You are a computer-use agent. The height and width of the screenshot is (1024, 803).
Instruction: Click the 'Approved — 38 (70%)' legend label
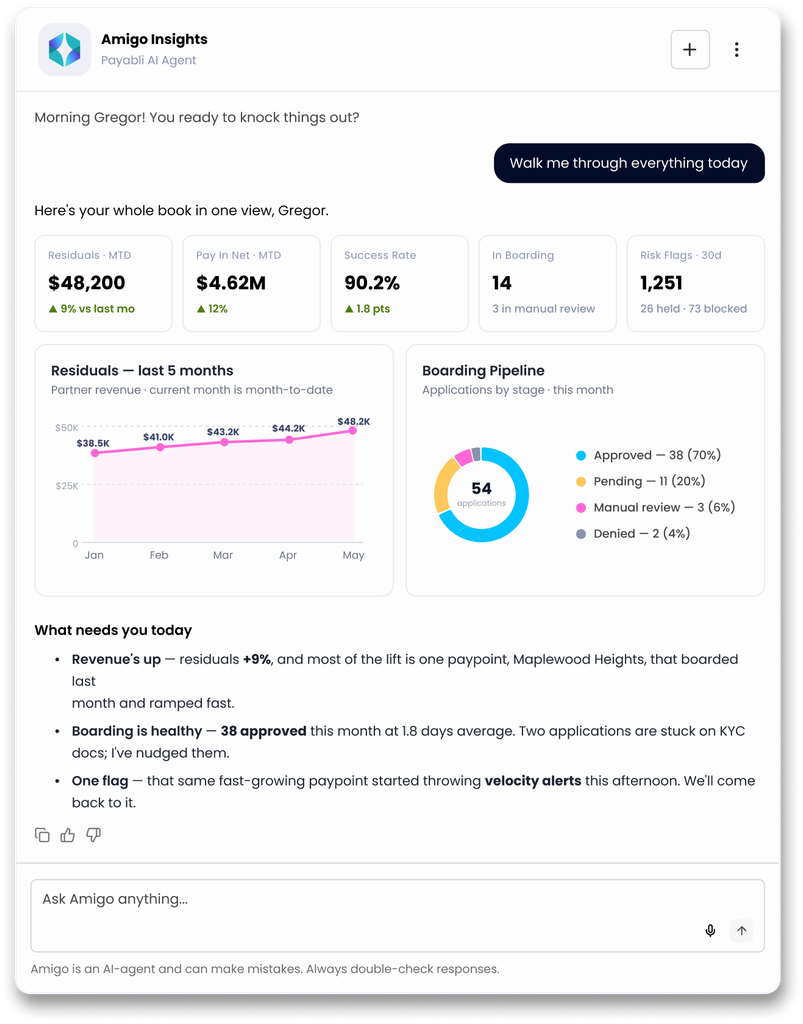[x=657, y=455]
